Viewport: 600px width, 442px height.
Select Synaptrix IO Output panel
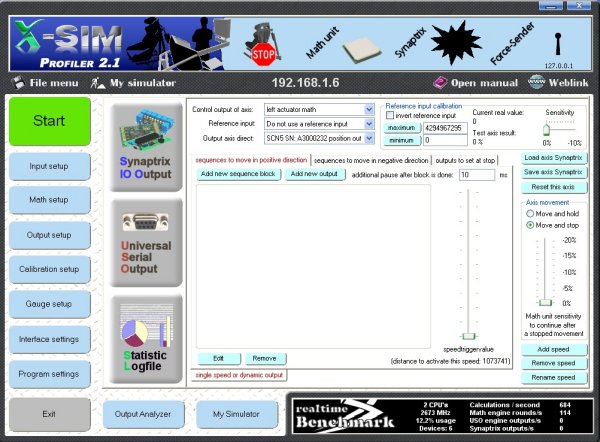tap(146, 147)
